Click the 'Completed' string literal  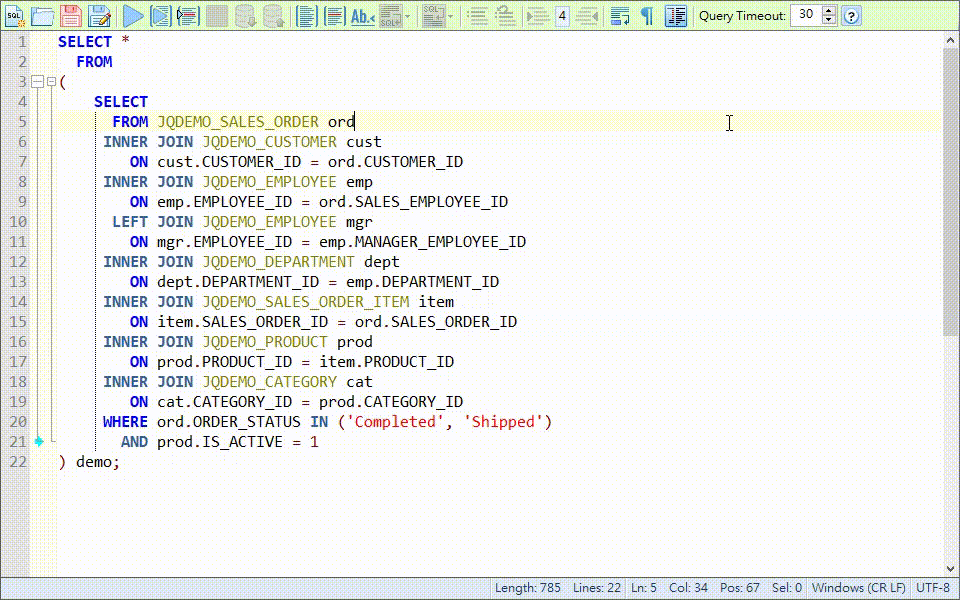tap(396, 422)
